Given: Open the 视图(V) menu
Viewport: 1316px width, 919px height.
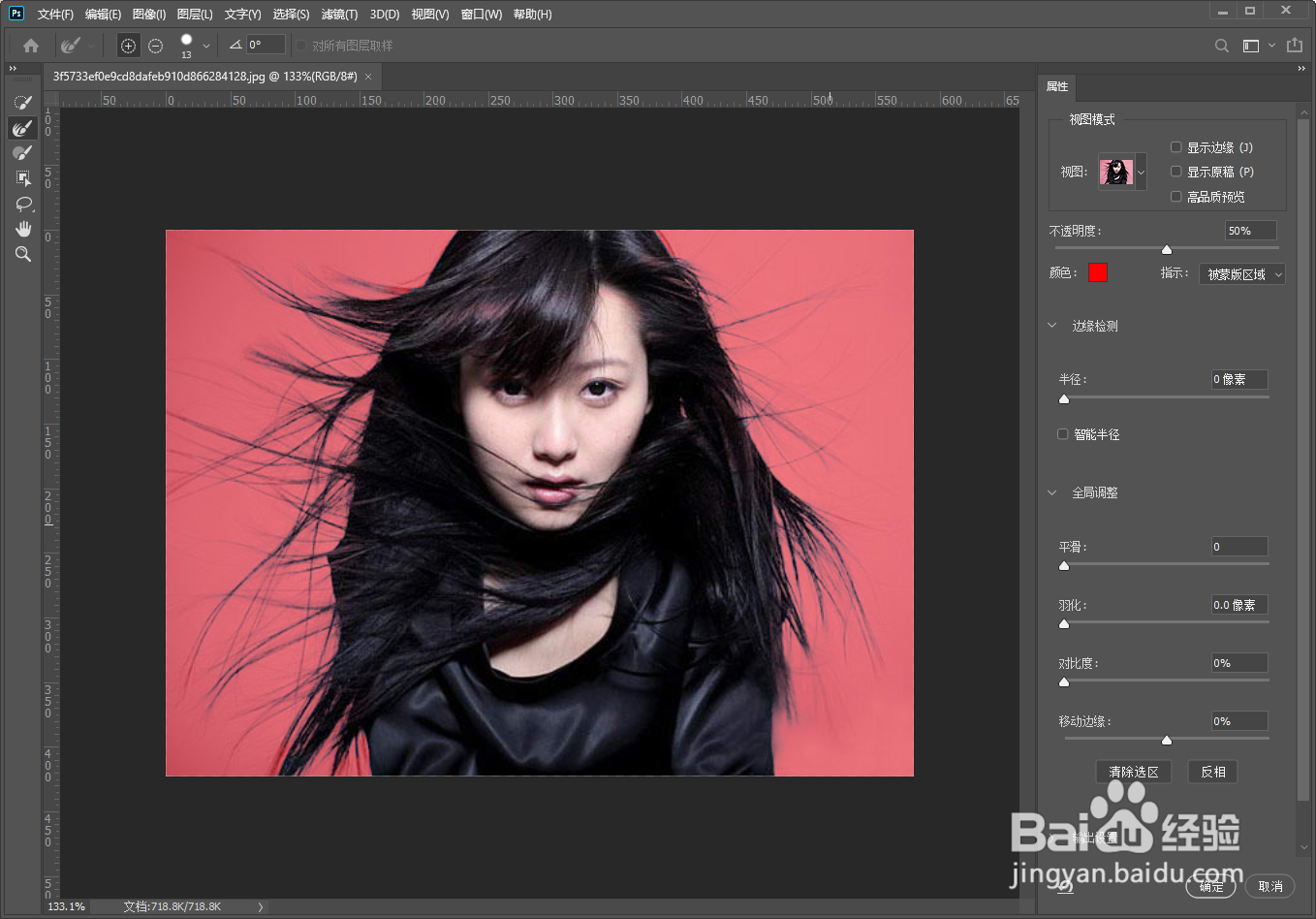Looking at the screenshot, I should pos(430,15).
